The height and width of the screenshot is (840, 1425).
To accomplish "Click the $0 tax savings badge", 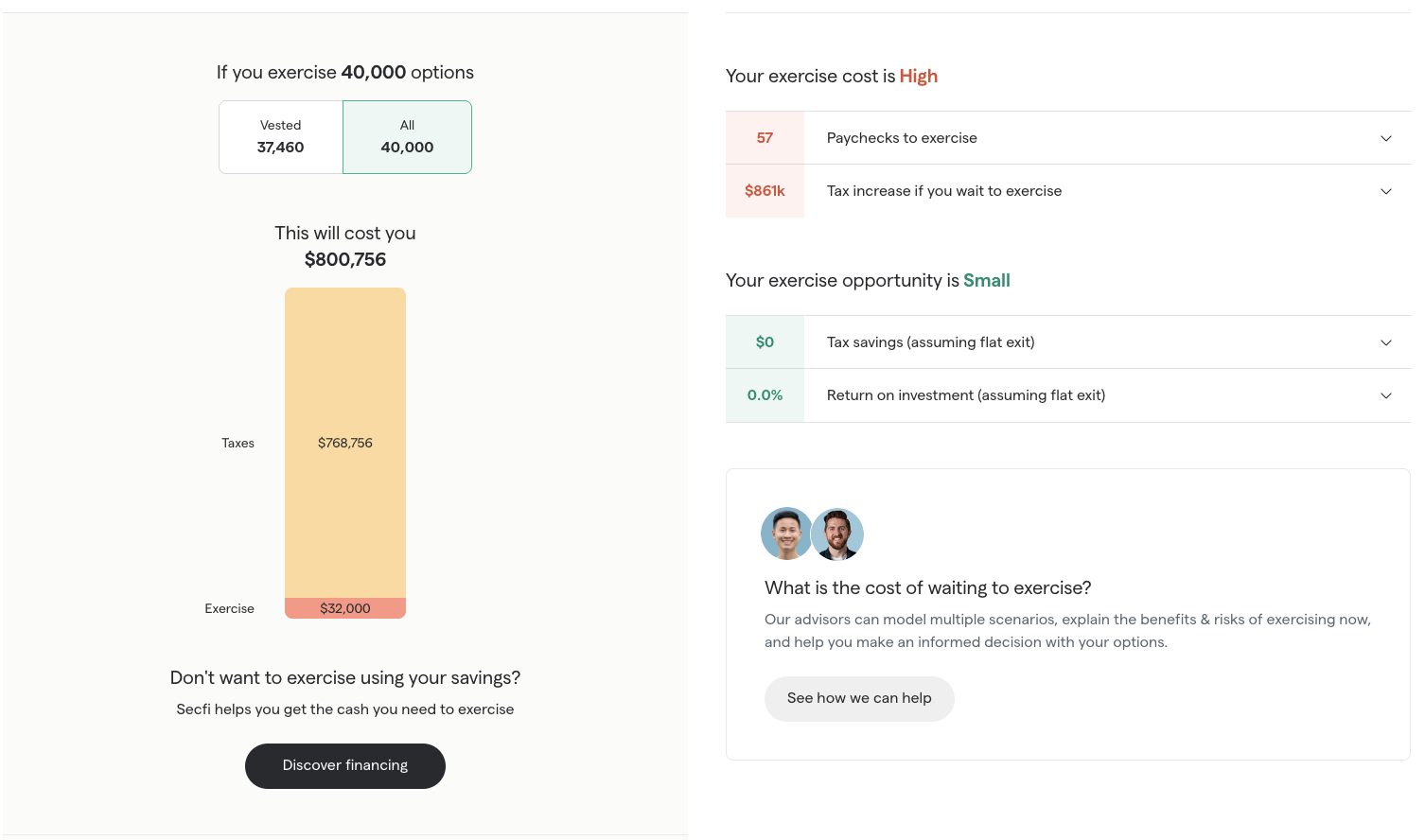I will 765,342.
